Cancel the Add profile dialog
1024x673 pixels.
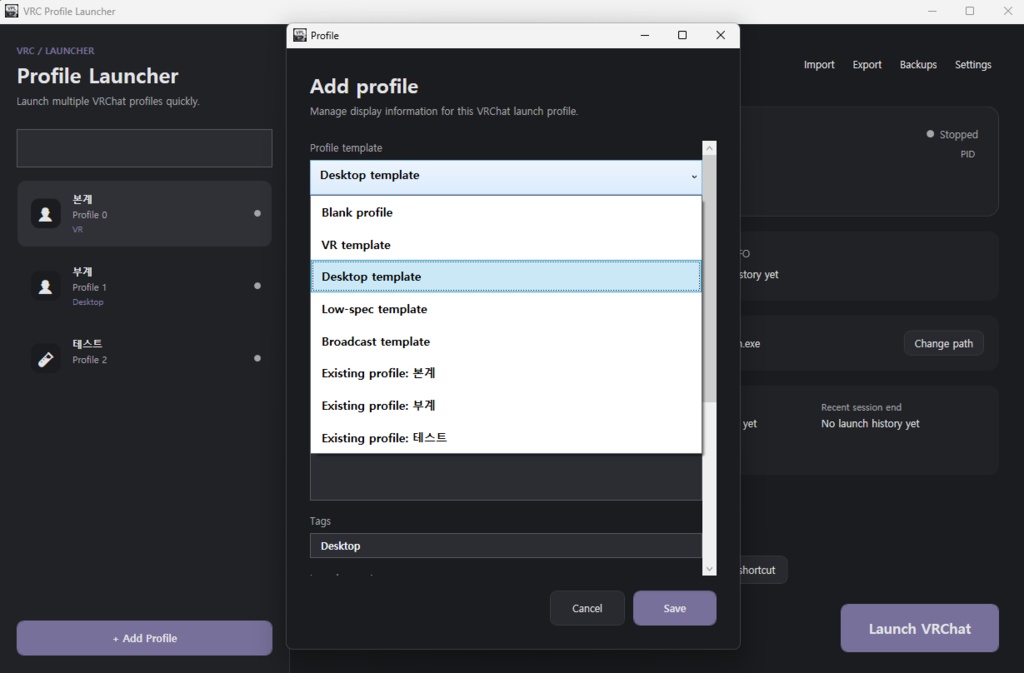point(587,608)
